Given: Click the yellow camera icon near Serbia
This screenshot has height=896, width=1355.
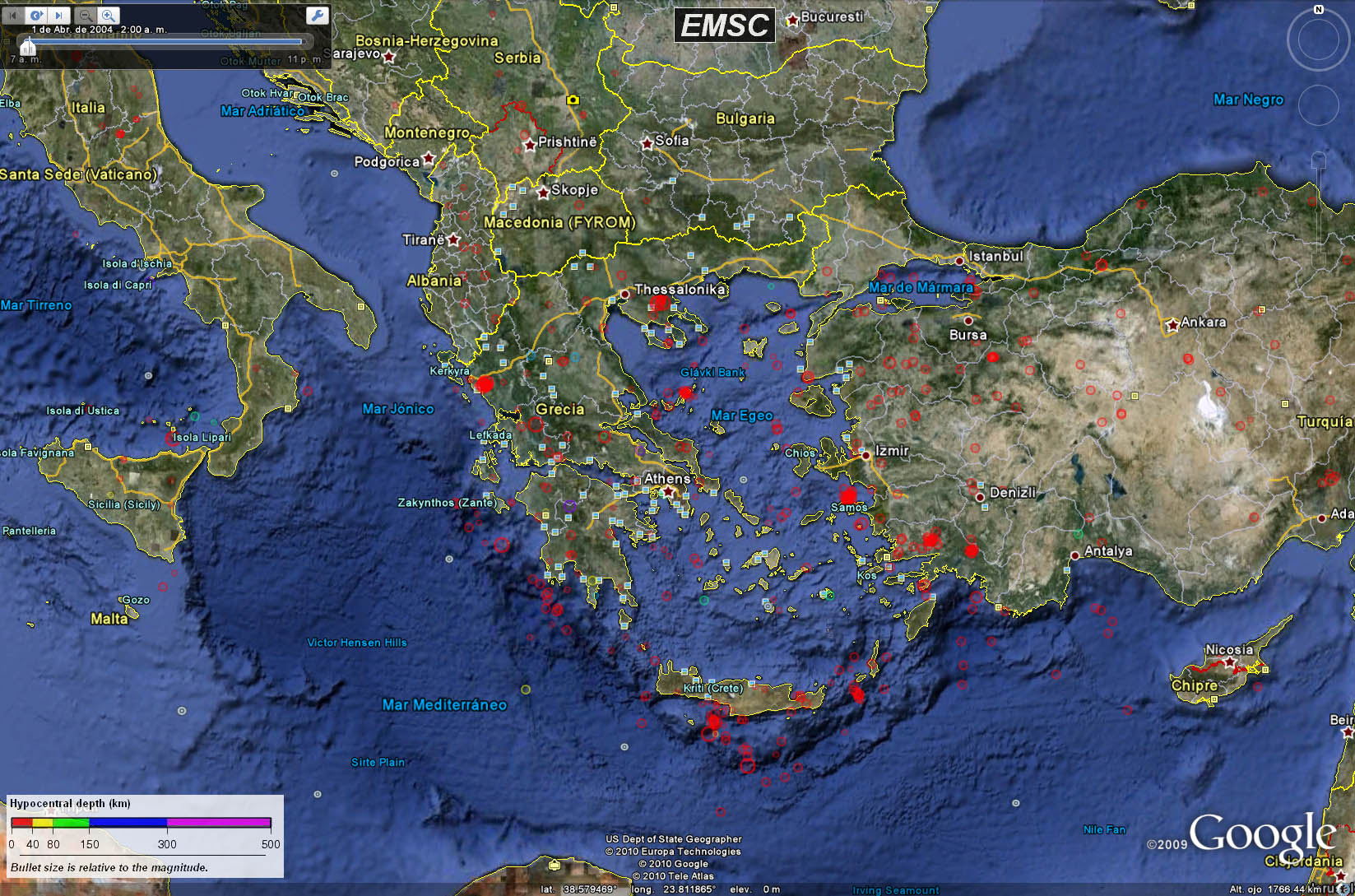Looking at the screenshot, I should click(x=573, y=100).
